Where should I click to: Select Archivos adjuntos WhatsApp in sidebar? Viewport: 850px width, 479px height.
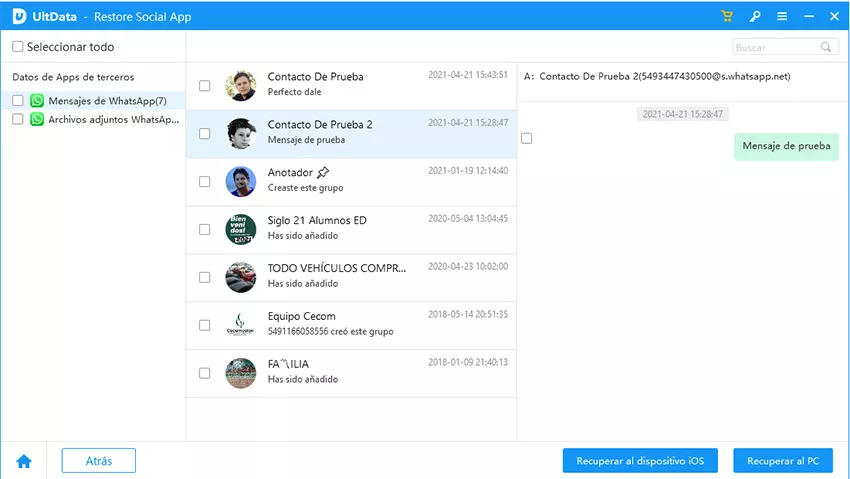pyautogui.click(x=114, y=119)
